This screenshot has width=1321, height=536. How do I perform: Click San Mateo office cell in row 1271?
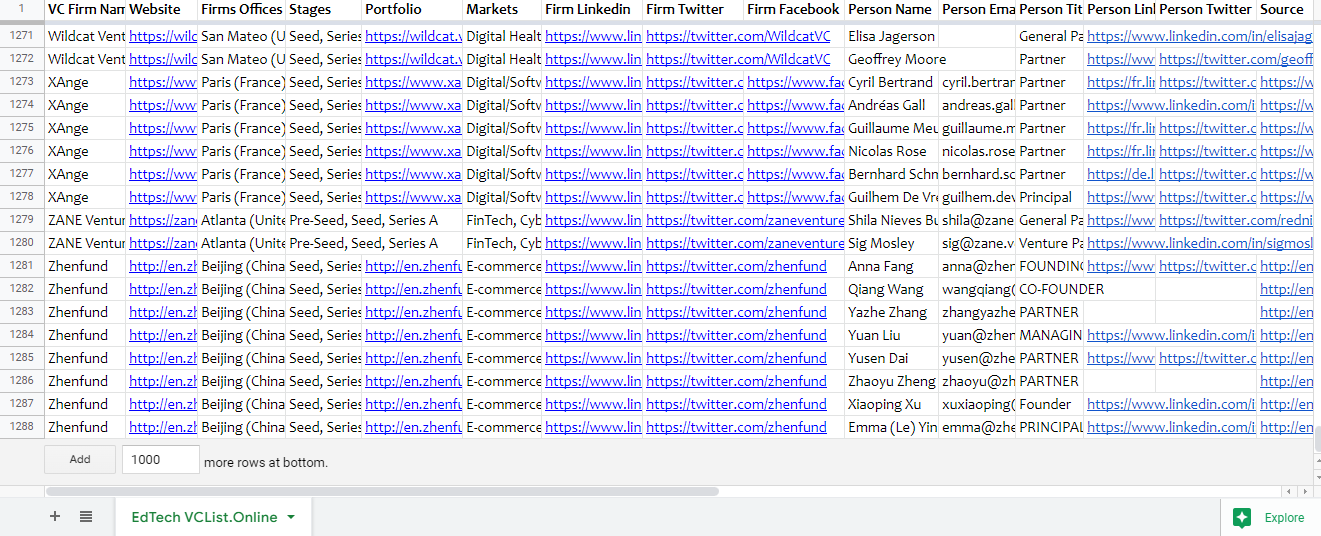[x=242, y=36]
